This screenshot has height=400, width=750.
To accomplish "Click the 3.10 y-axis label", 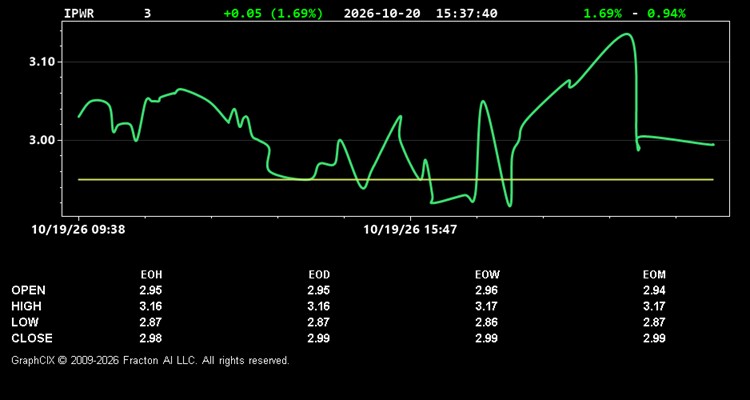I will tap(43, 62).
